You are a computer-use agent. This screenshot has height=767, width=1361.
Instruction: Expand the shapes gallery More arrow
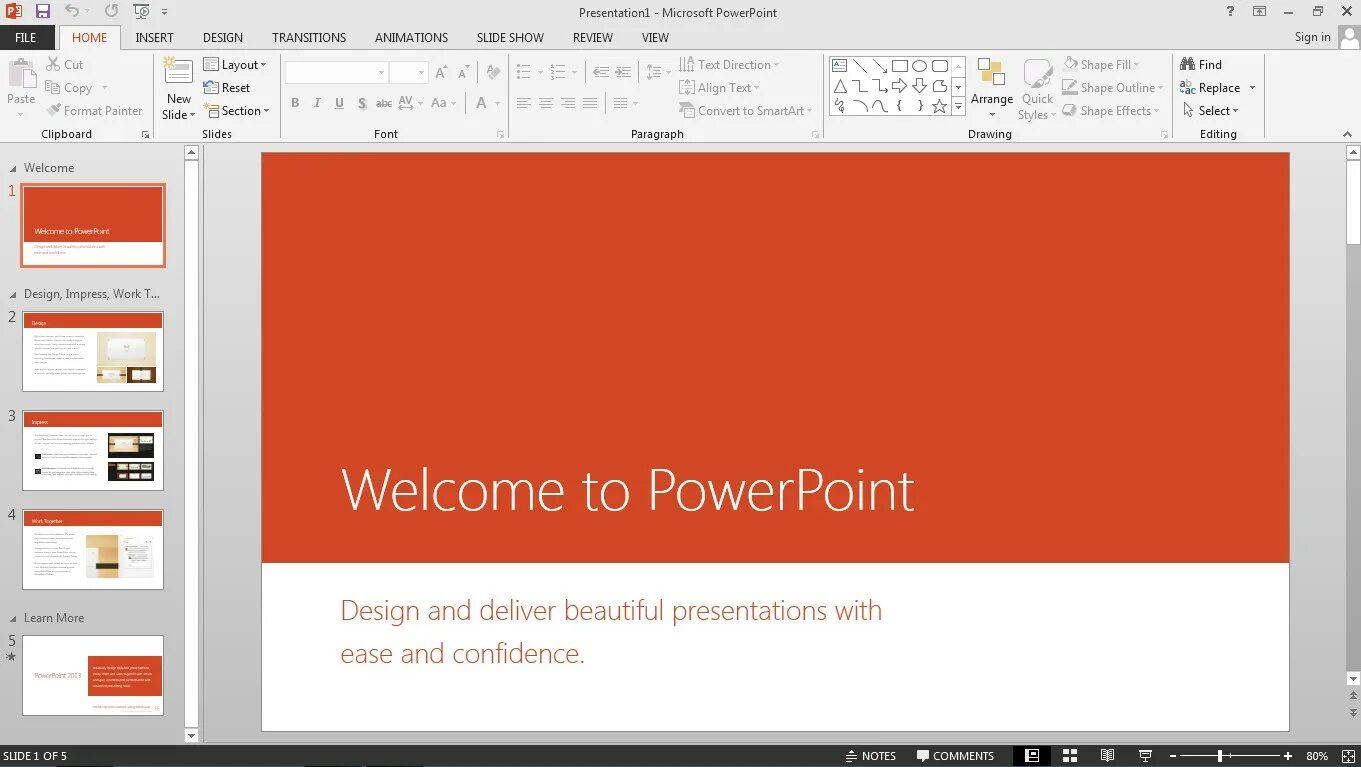958,106
